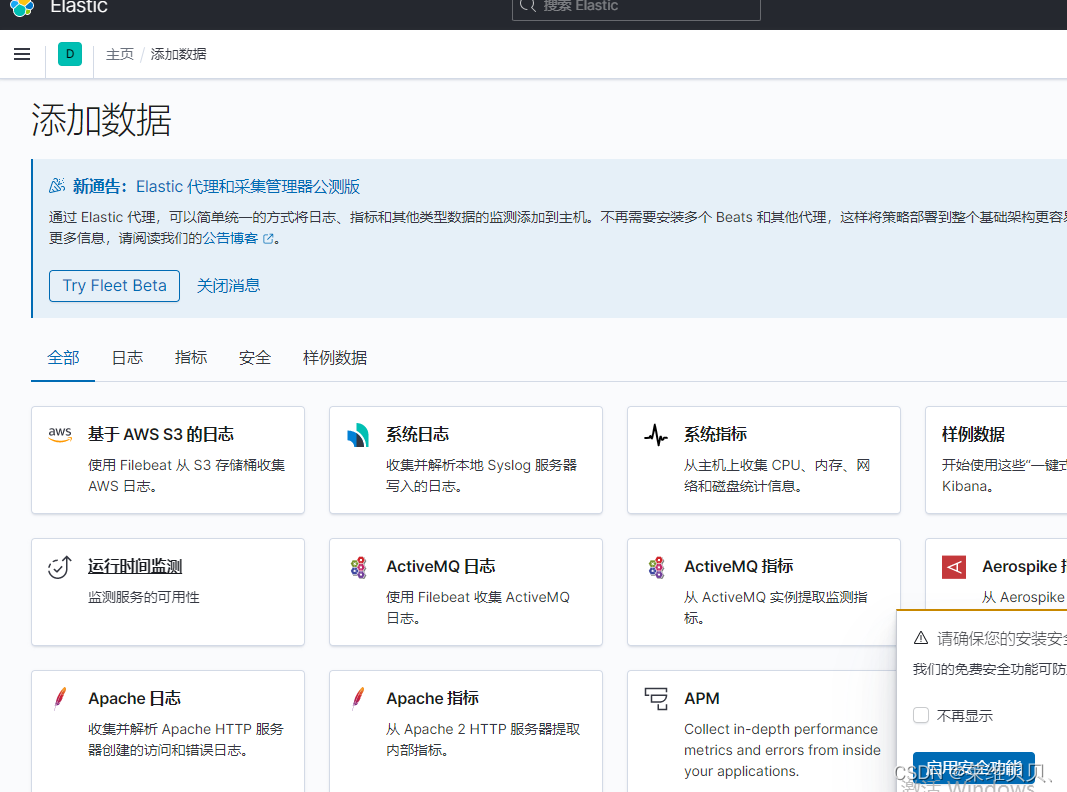
Task: Switch to the 日志 tab
Action: coord(127,358)
